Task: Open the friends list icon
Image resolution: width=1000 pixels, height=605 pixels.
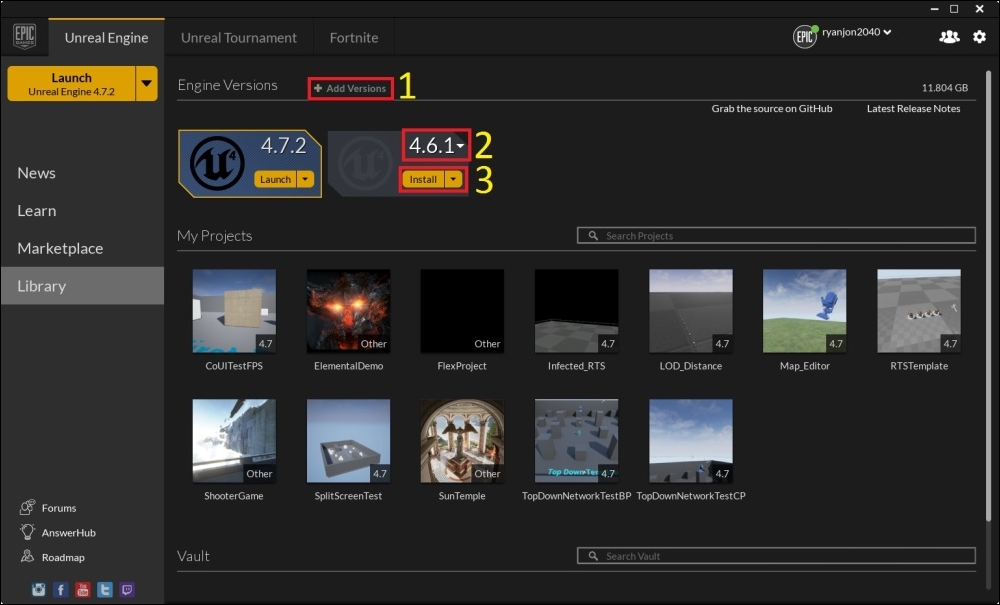Action: tap(949, 37)
